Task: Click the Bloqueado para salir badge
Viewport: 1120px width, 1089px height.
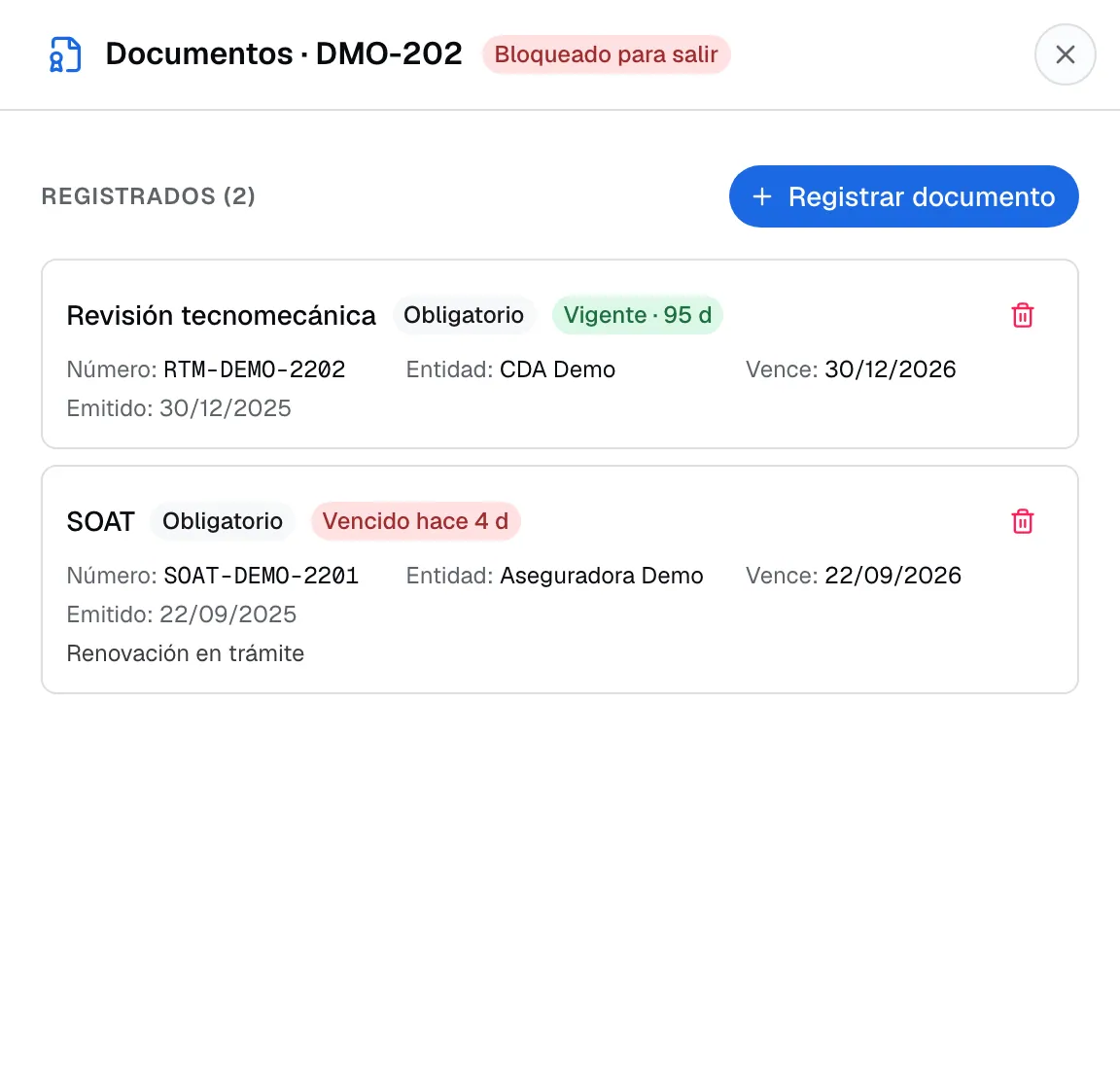Action: point(606,54)
